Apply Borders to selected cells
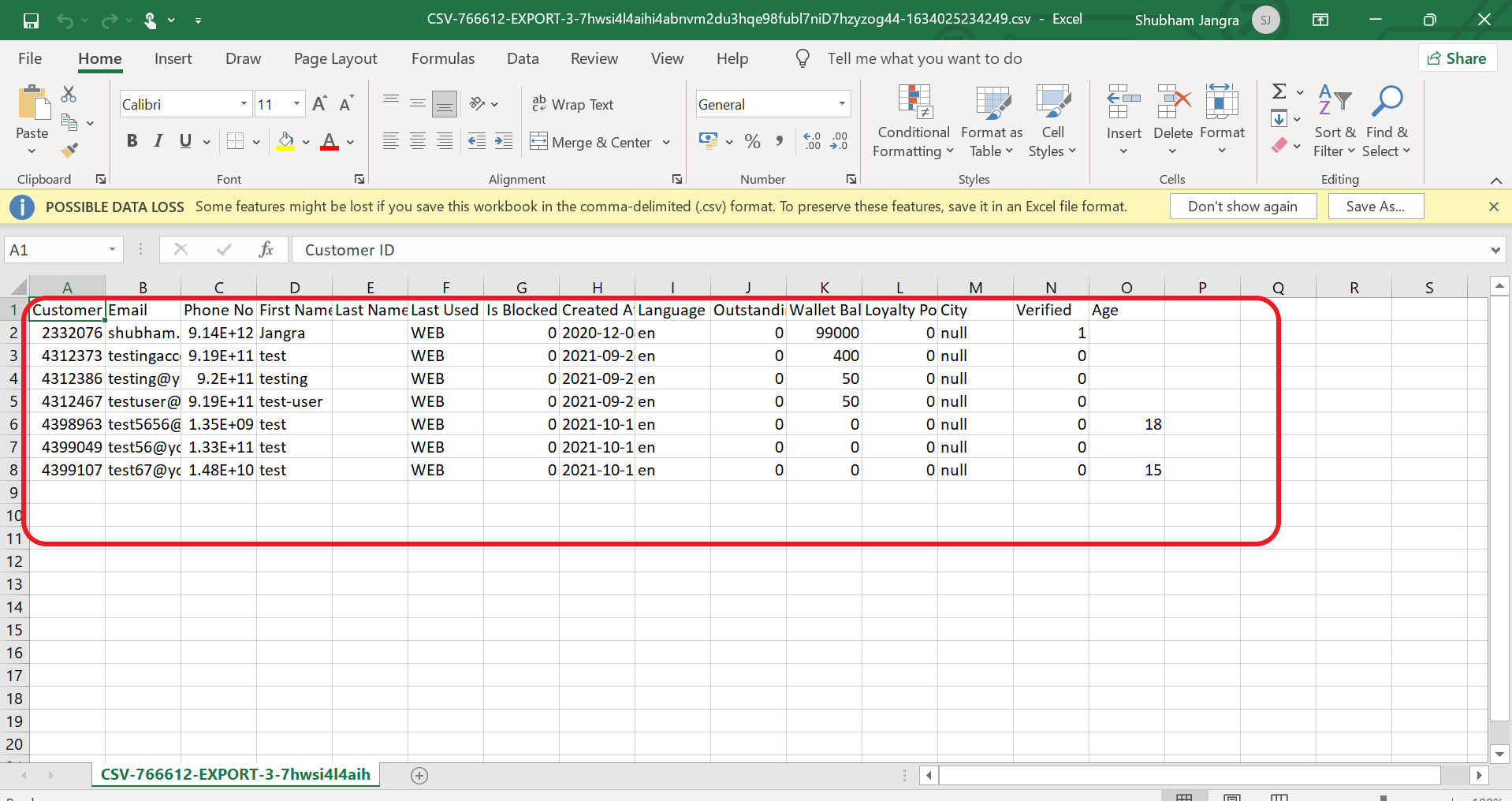 (235, 141)
